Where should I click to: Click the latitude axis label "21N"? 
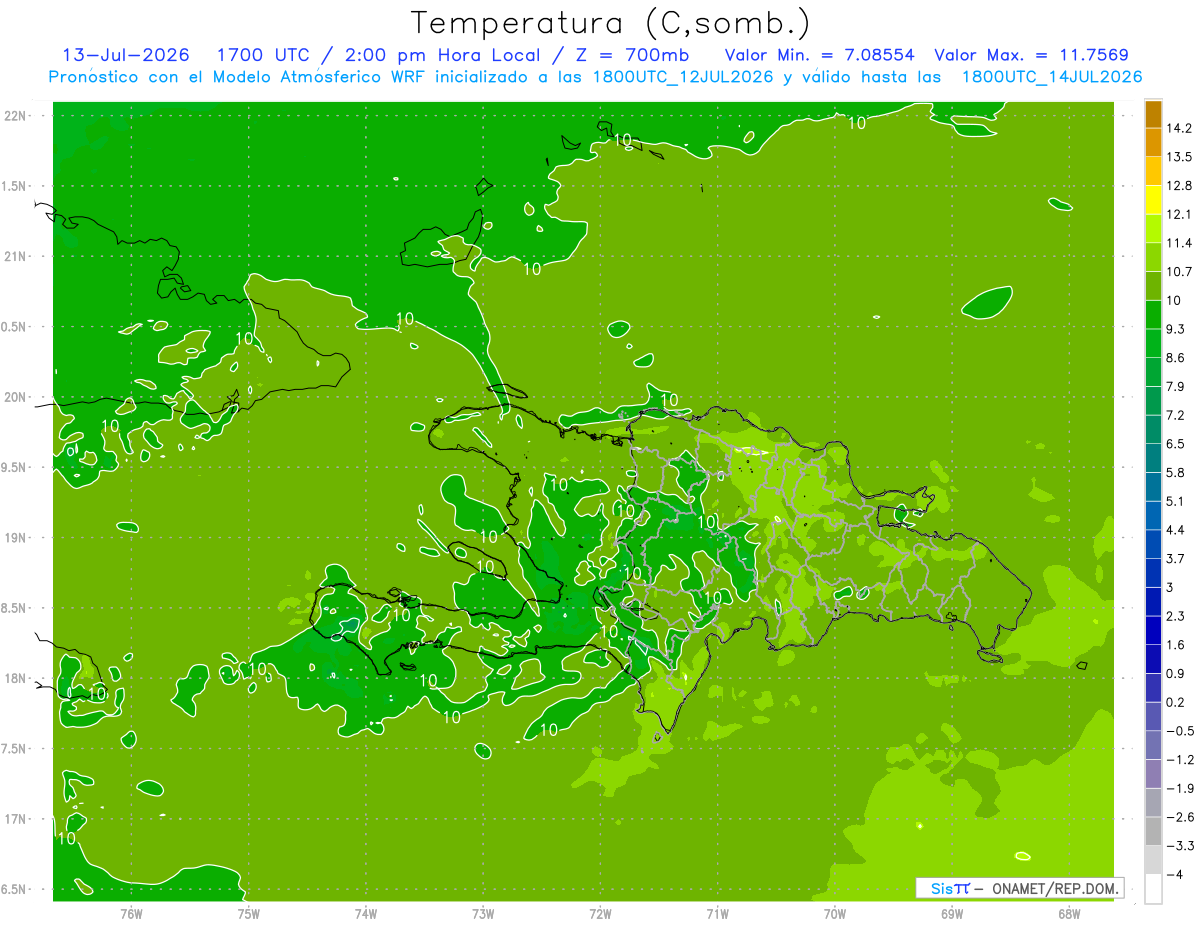point(16,256)
